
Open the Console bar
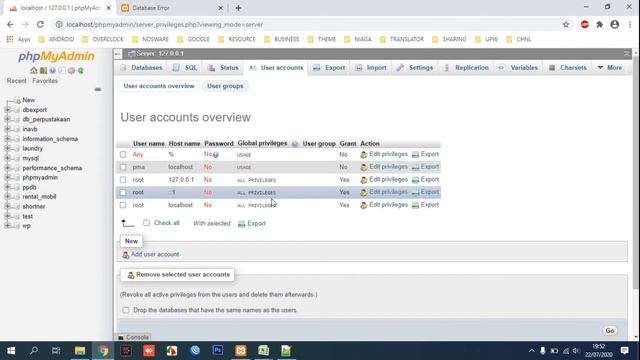point(133,337)
